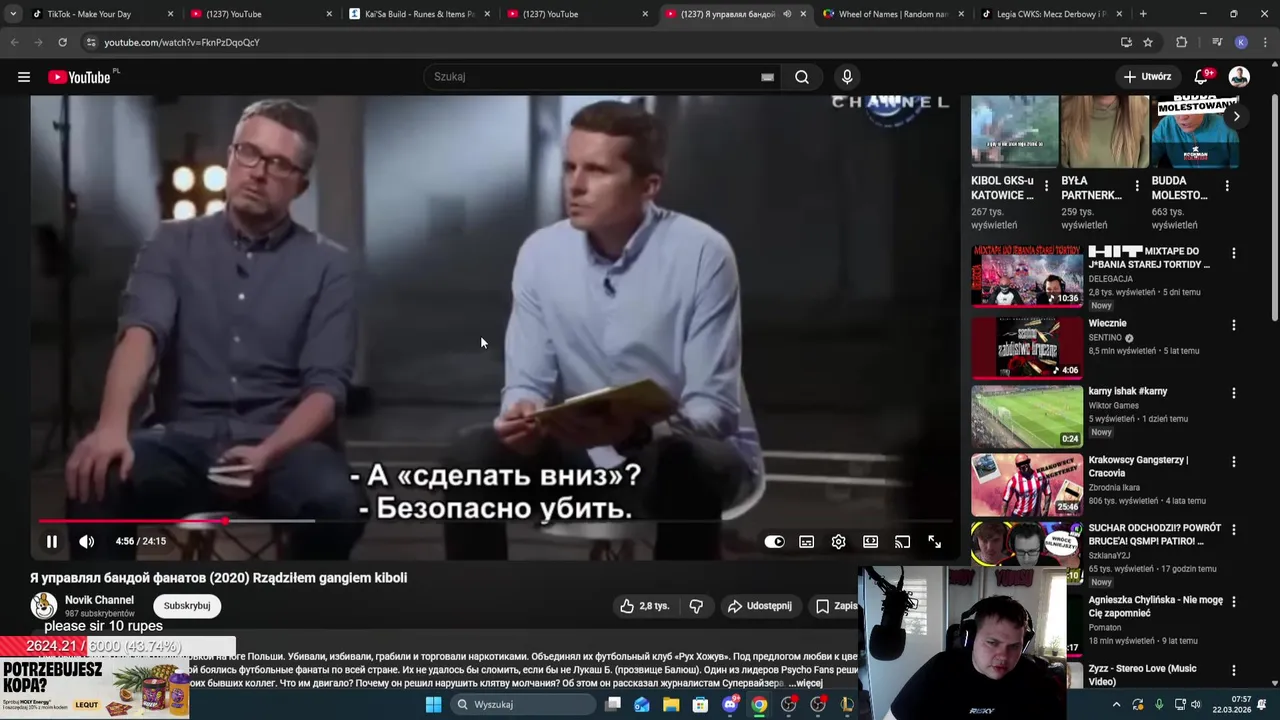Open Discord from the taskbar

tap(730, 704)
